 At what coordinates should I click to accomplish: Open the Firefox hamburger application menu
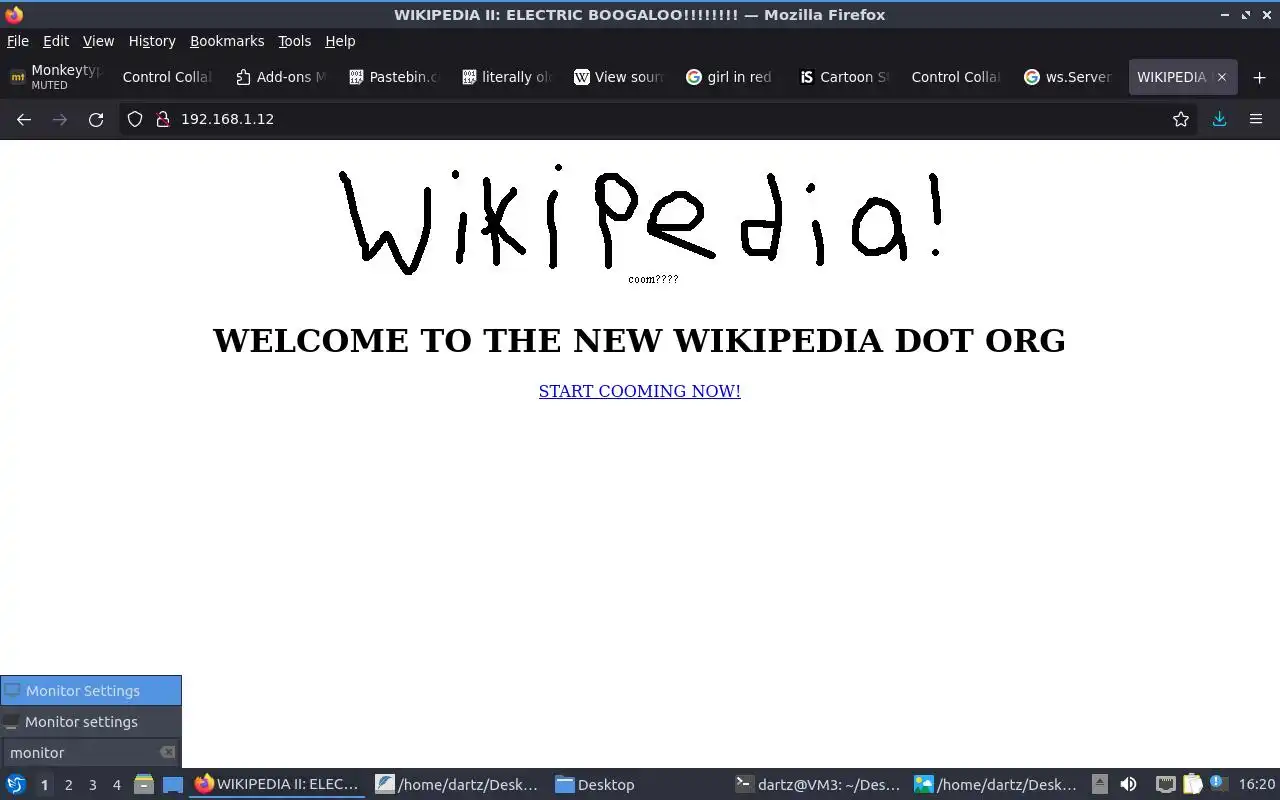pos(1256,119)
